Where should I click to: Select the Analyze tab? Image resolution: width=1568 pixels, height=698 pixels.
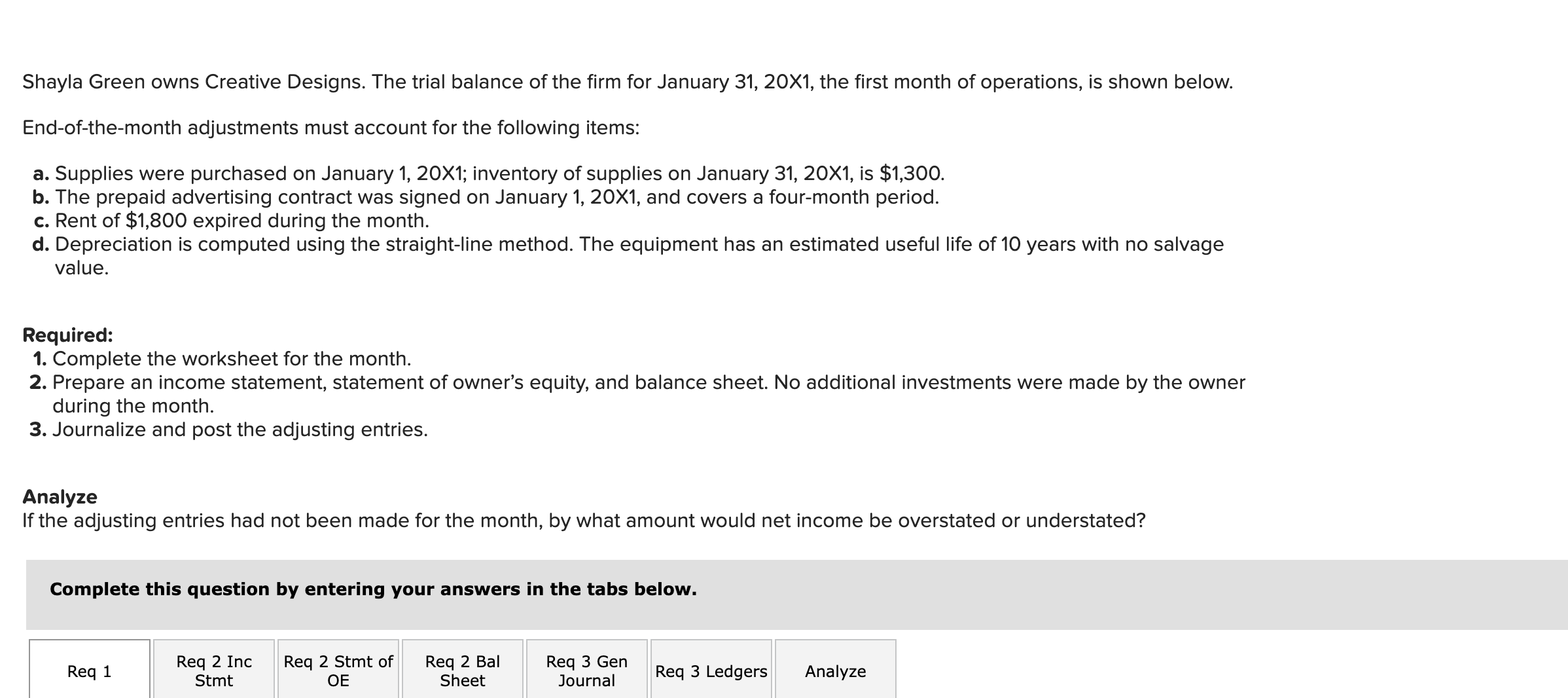[834, 671]
